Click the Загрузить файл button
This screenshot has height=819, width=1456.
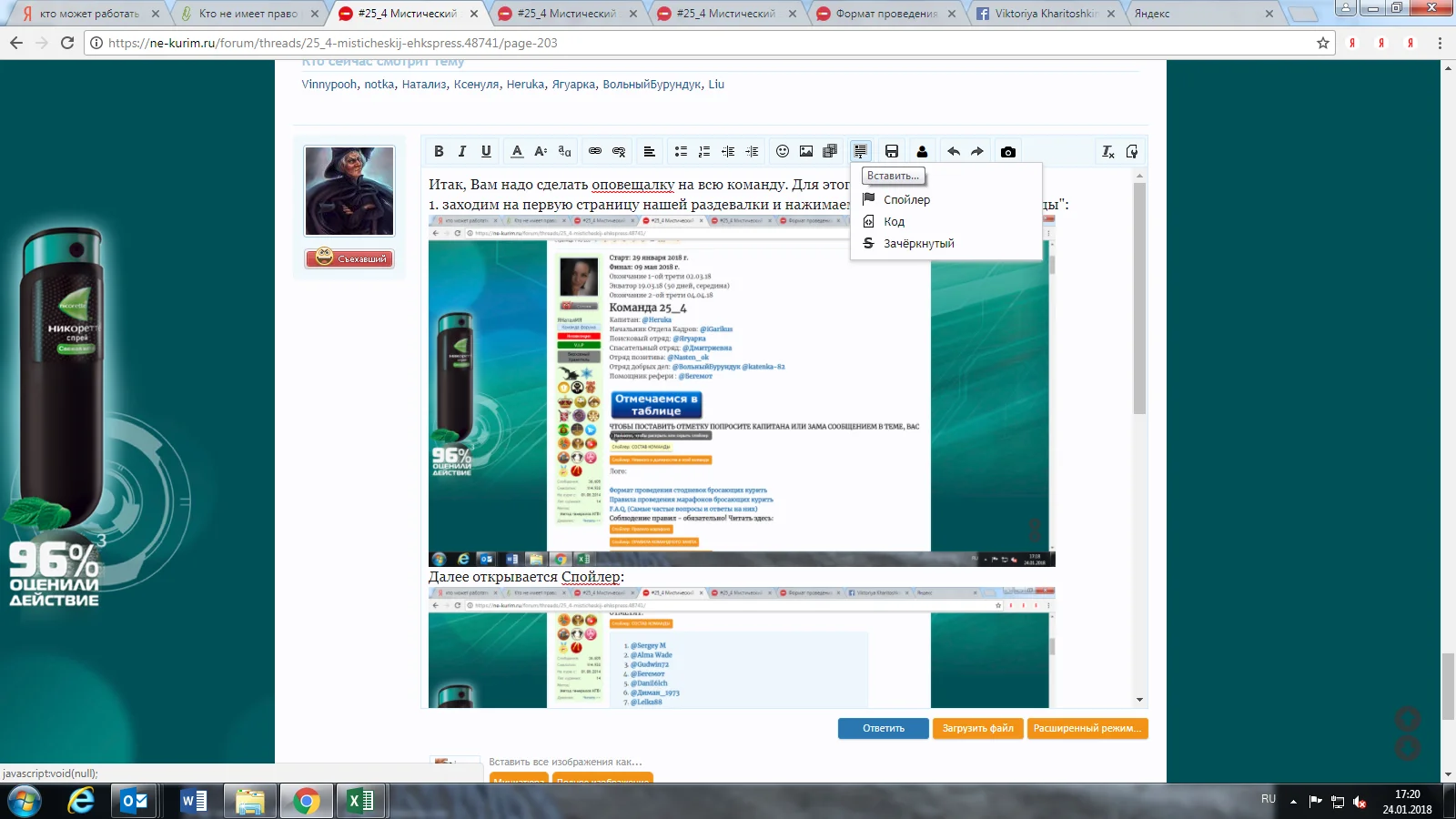pyautogui.click(x=977, y=728)
